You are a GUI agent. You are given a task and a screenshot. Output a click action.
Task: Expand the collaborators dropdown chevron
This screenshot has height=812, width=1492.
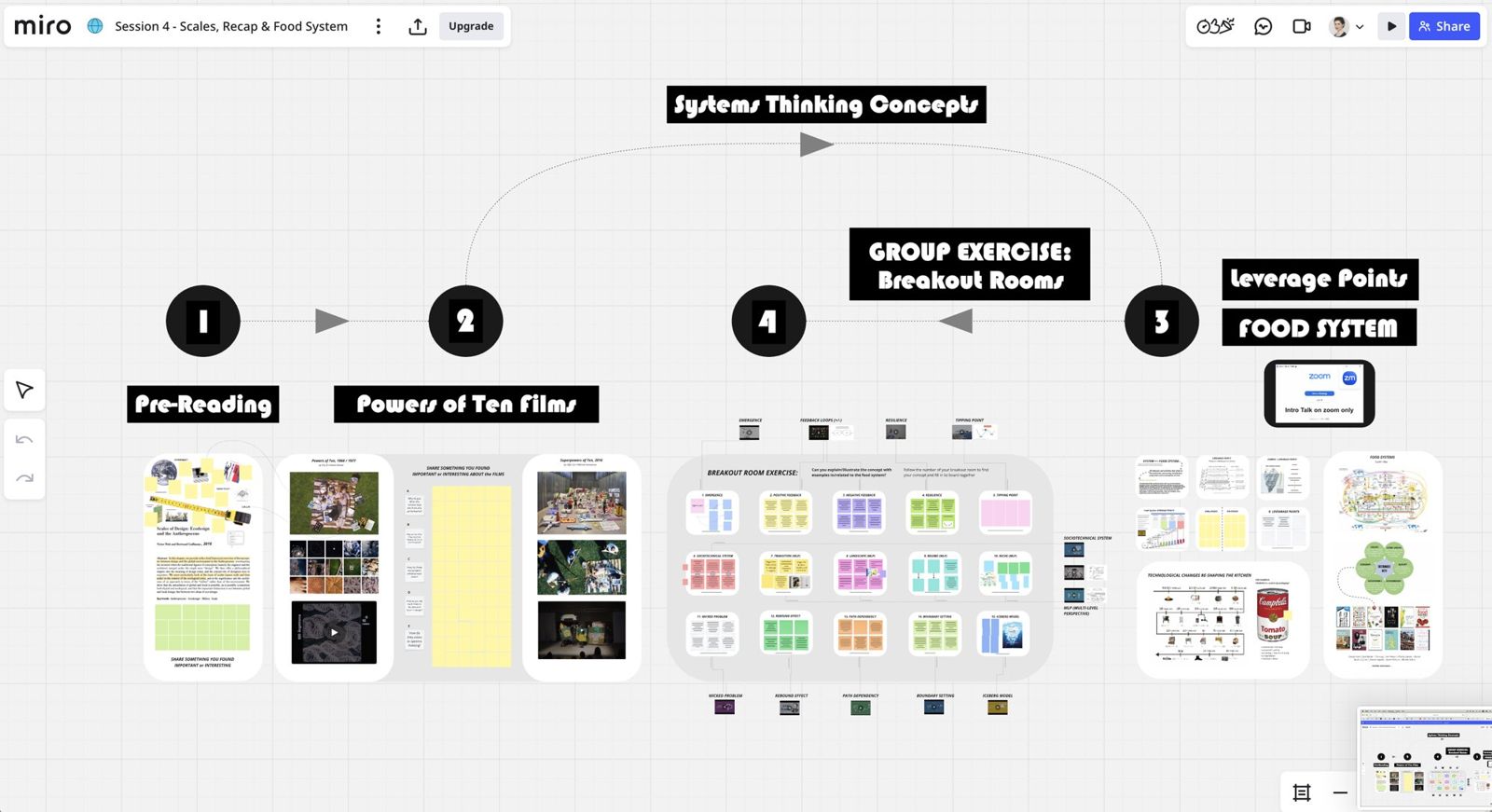click(1361, 27)
